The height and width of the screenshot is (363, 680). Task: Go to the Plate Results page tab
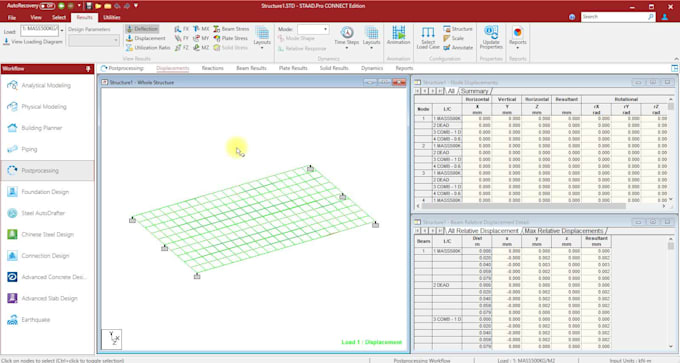[293, 68]
